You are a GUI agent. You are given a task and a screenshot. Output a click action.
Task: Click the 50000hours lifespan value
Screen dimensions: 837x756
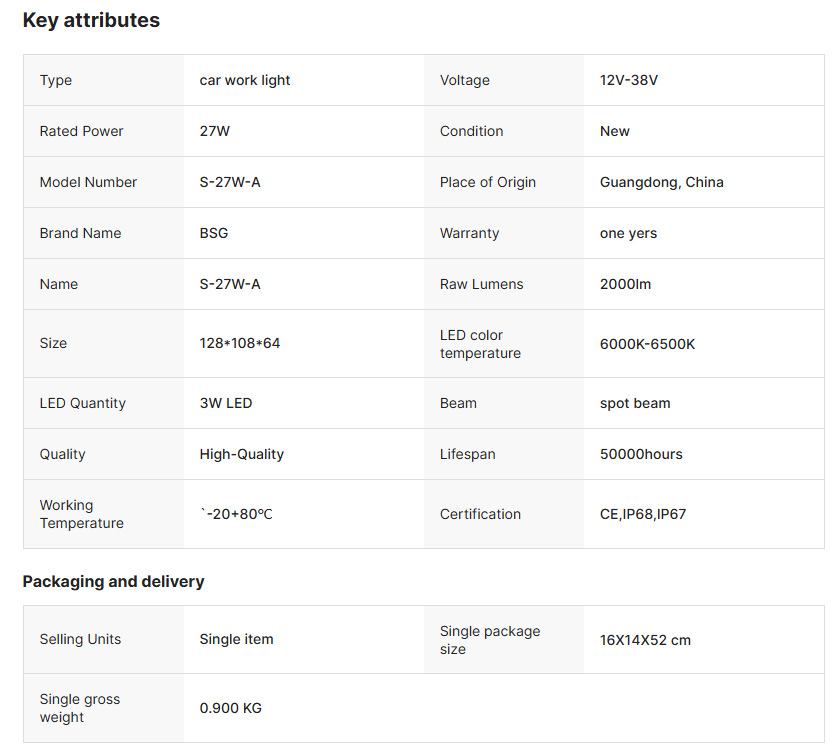[641, 454]
